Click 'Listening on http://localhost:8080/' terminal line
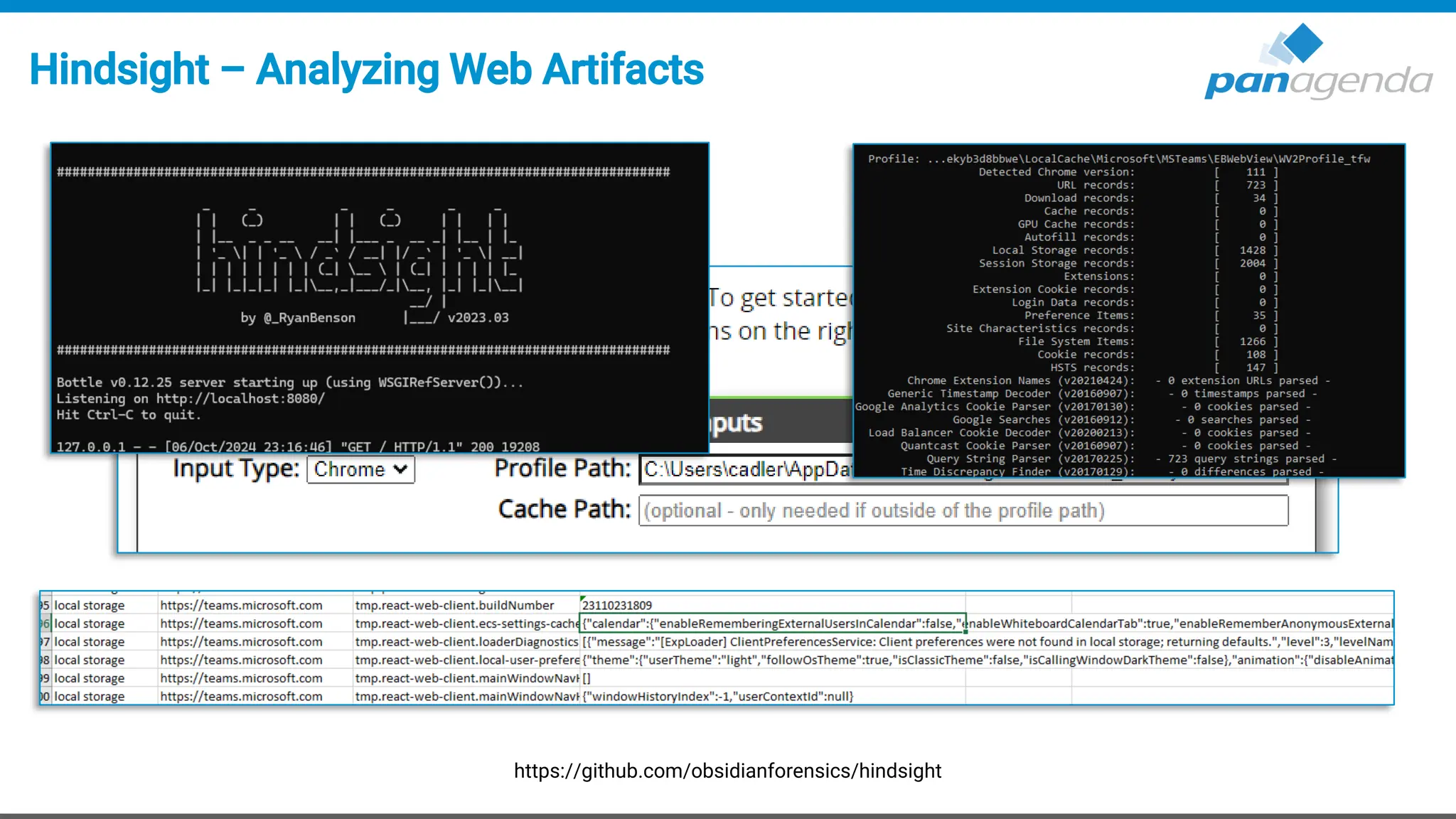Image resolution: width=1456 pixels, height=819 pixels. click(x=191, y=399)
